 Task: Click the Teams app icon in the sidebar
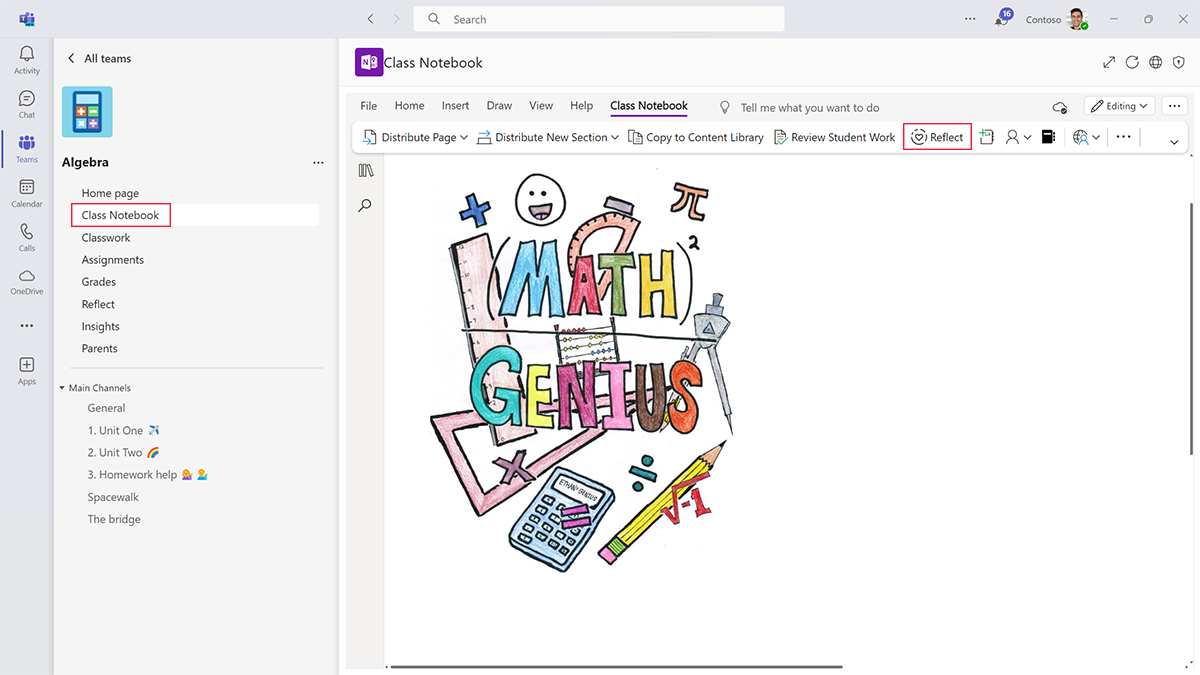[x=26, y=146]
